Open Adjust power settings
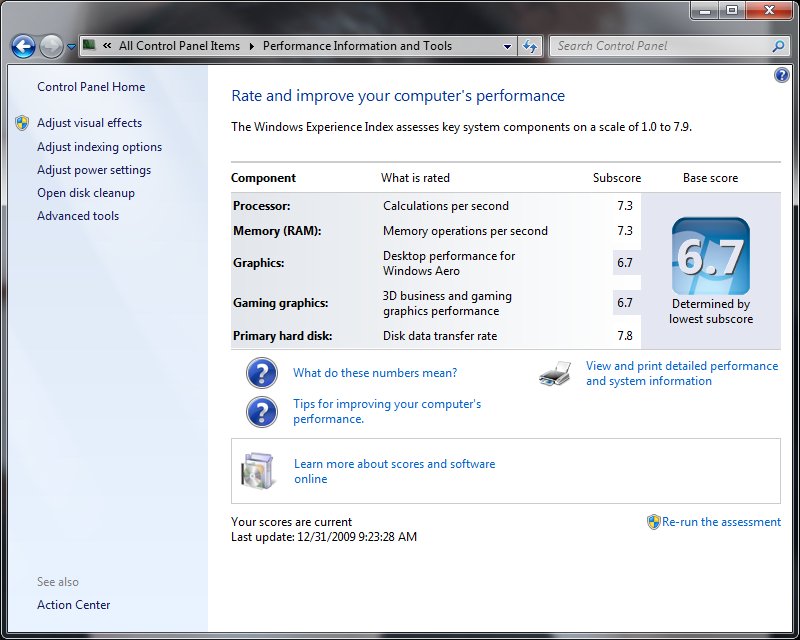 pyautogui.click(x=94, y=170)
